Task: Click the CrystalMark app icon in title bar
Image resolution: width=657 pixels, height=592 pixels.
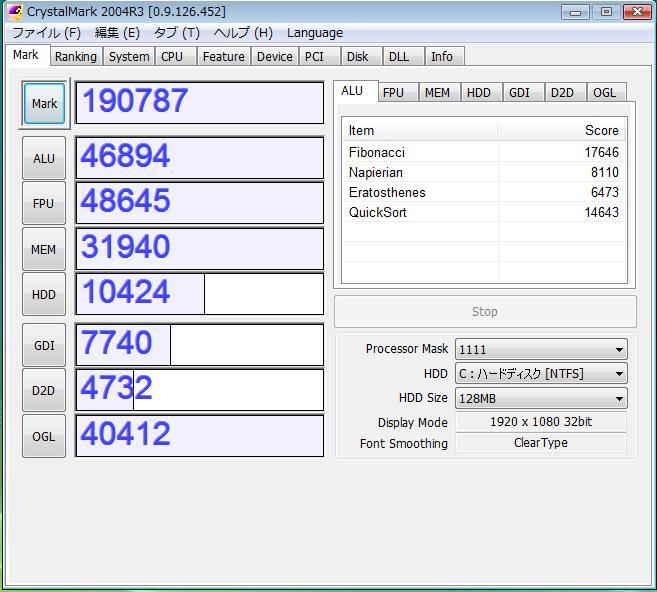Action: [x=15, y=11]
